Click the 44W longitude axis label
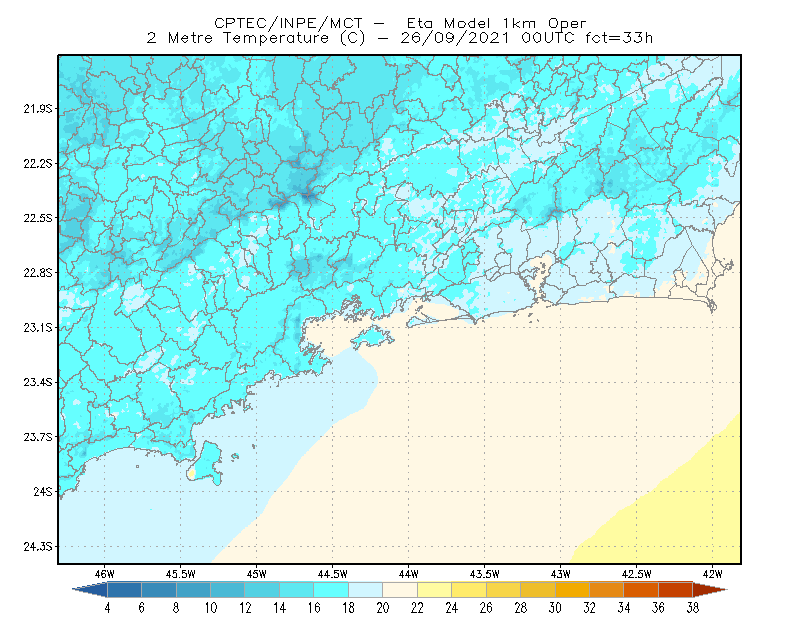 coord(409,574)
